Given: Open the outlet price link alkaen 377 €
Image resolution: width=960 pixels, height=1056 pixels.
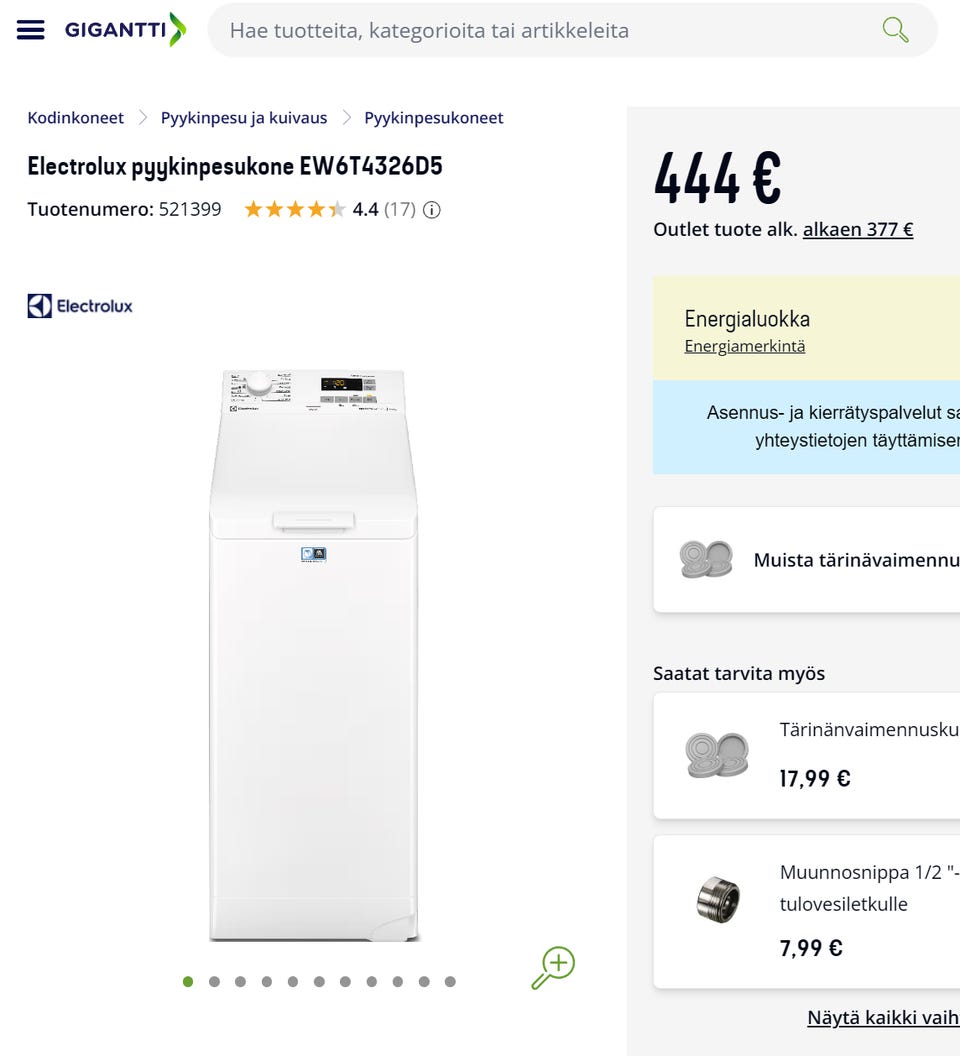Looking at the screenshot, I should [857, 229].
